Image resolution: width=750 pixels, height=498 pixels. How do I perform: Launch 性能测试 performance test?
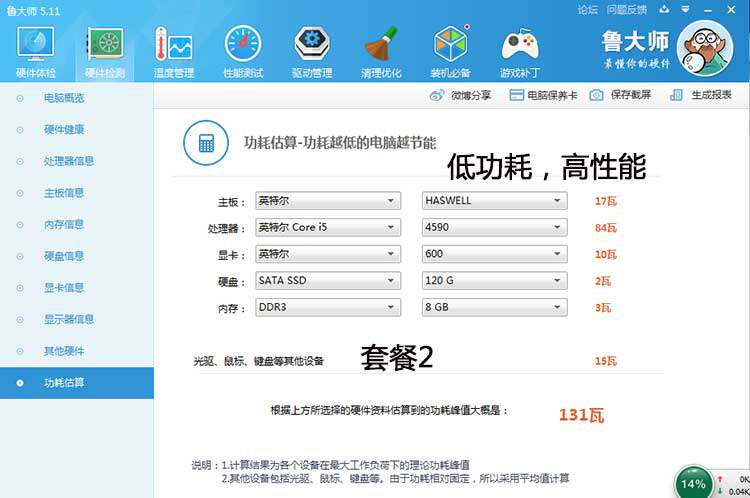[x=243, y=52]
